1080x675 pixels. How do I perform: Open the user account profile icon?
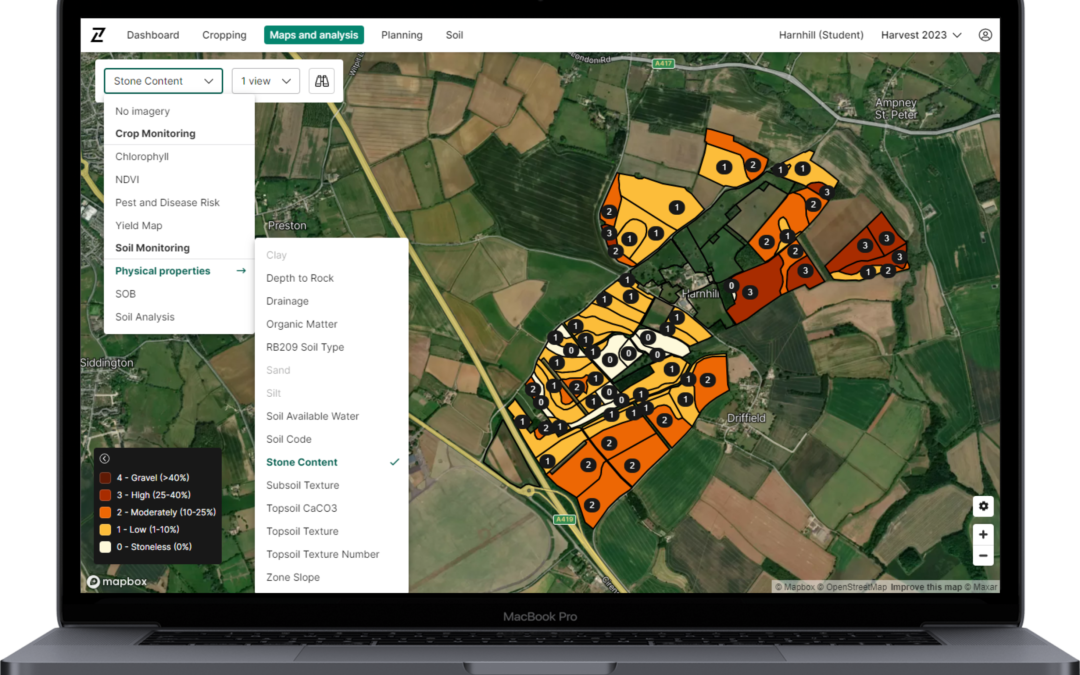tap(985, 34)
